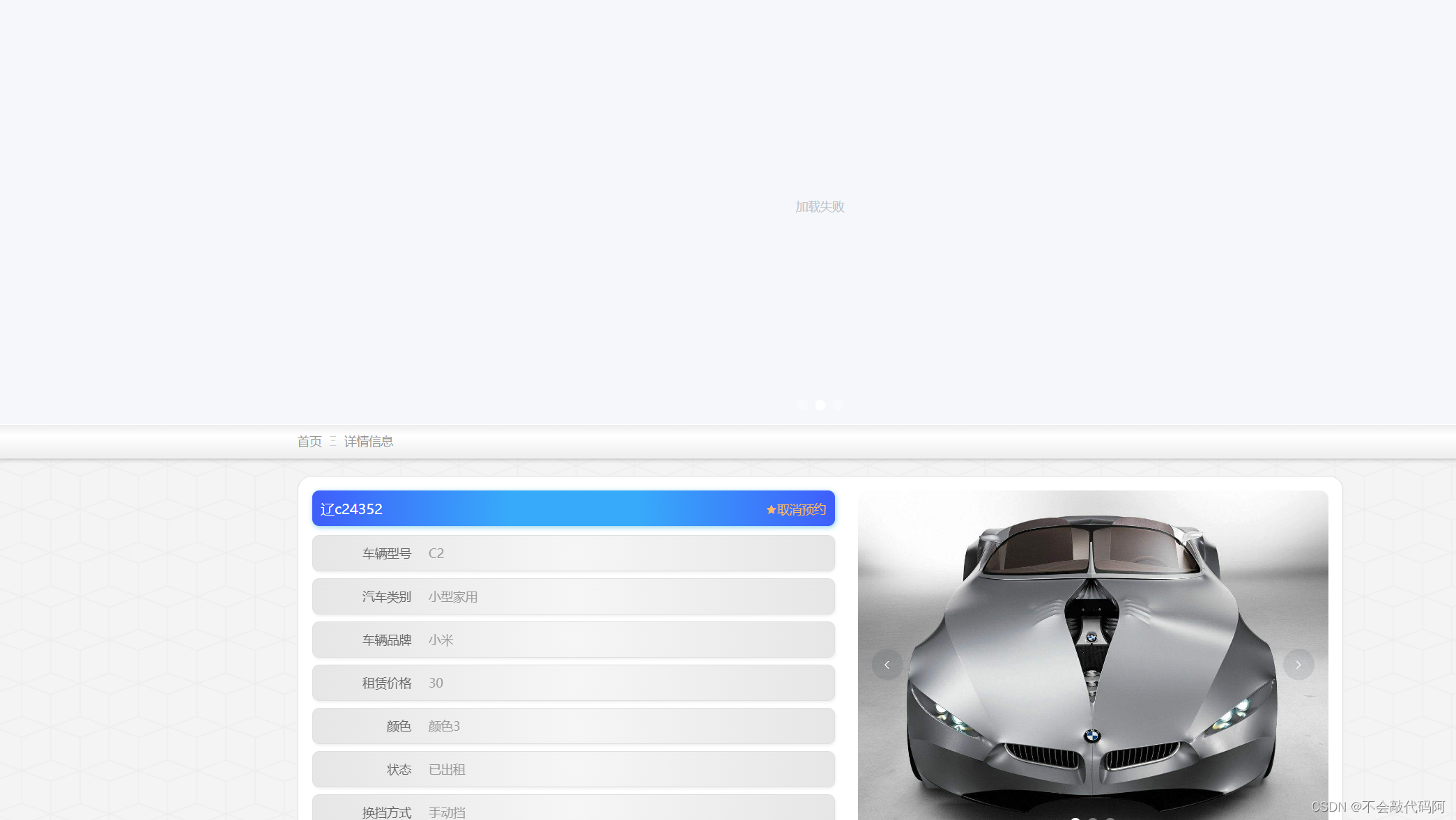Click the 车辆品牌 小米 row
Screen dimensions: 1456x820
573,640
